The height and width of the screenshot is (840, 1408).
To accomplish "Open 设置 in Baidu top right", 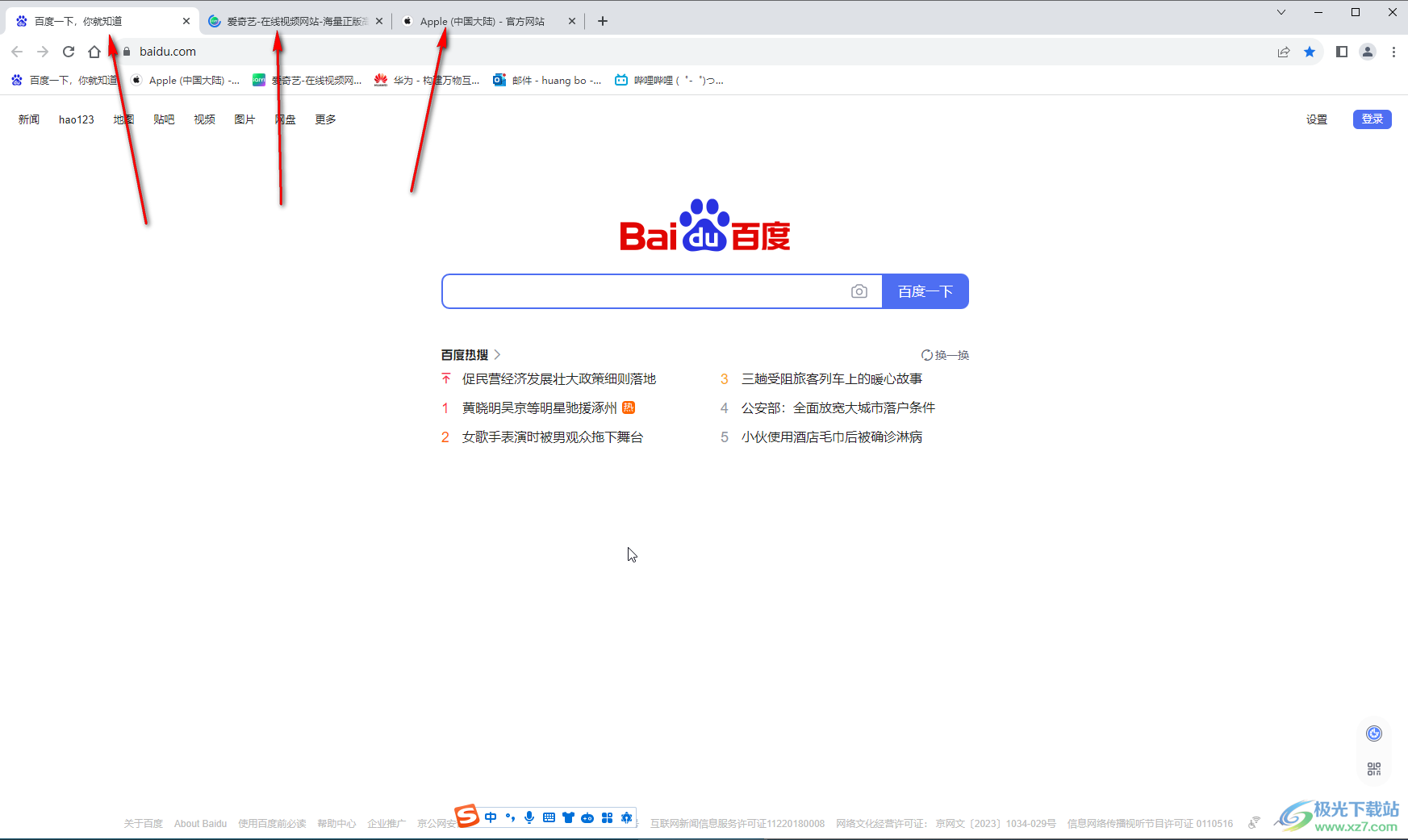I will (x=1317, y=119).
